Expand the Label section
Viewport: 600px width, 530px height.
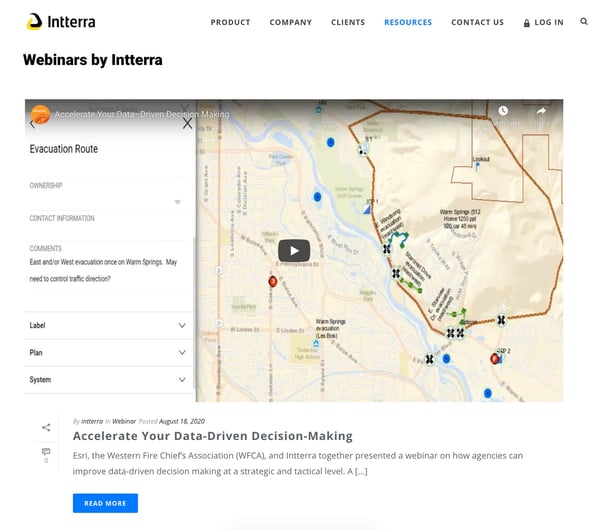click(x=108, y=325)
